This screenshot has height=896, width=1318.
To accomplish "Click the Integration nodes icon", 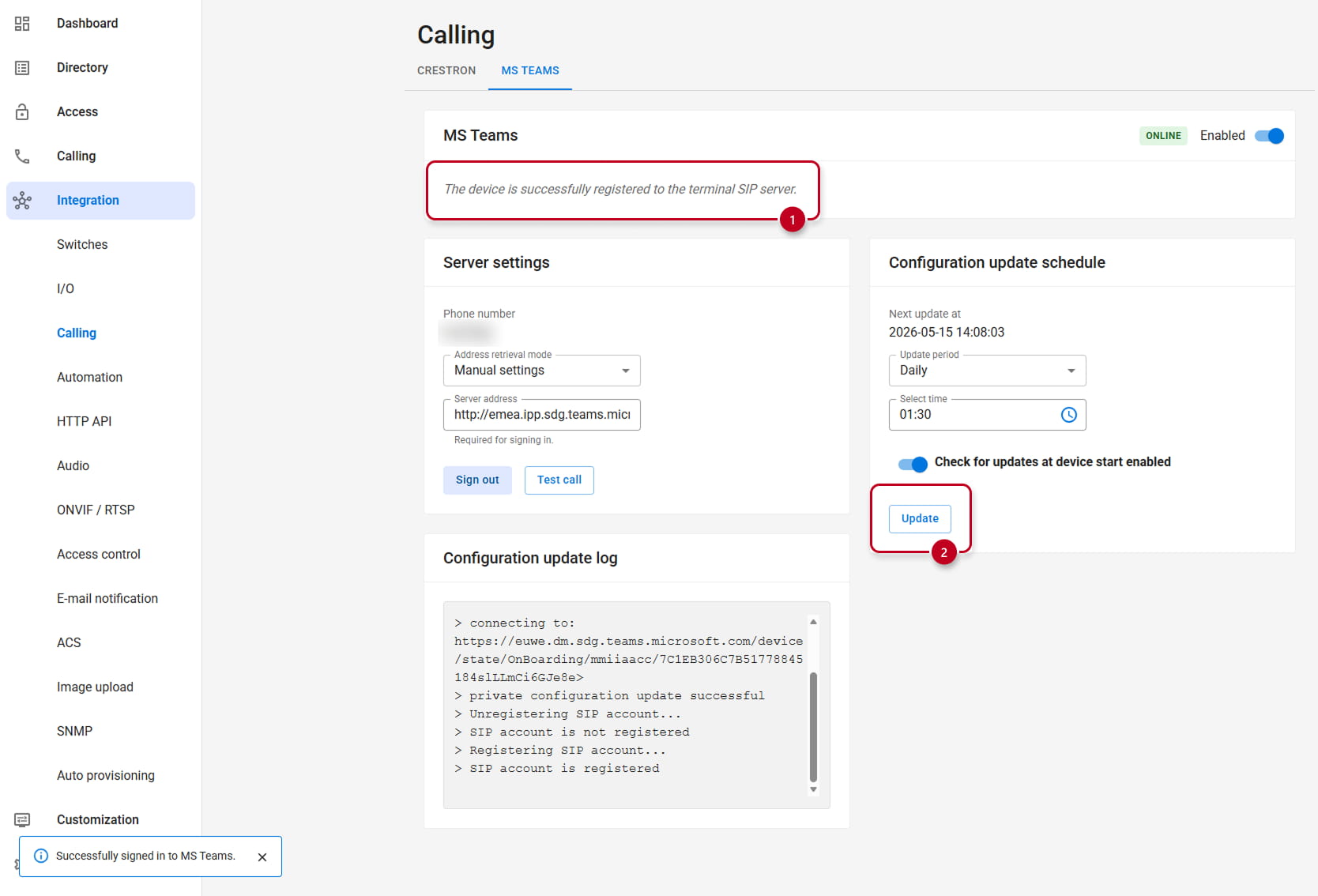I will pyautogui.click(x=22, y=201).
